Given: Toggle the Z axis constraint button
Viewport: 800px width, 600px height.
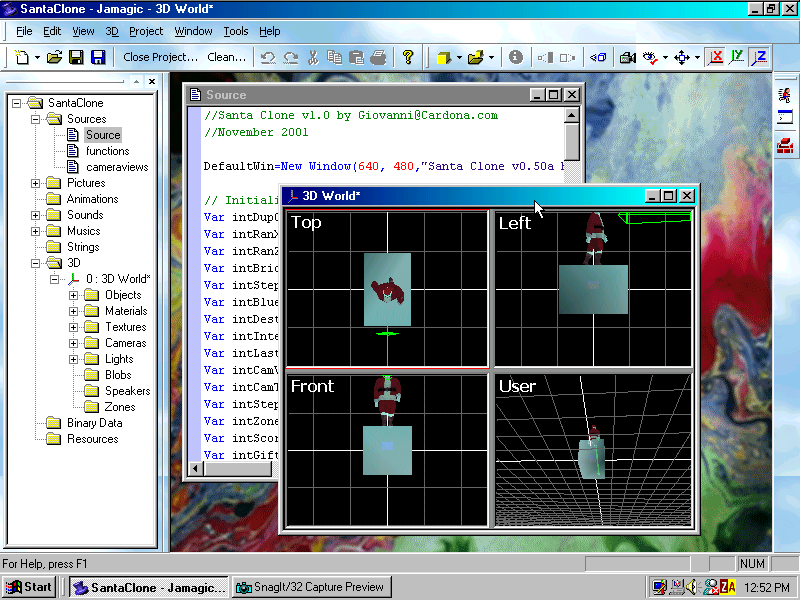Looking at the screenshot, I should click(x=759, y=57).
